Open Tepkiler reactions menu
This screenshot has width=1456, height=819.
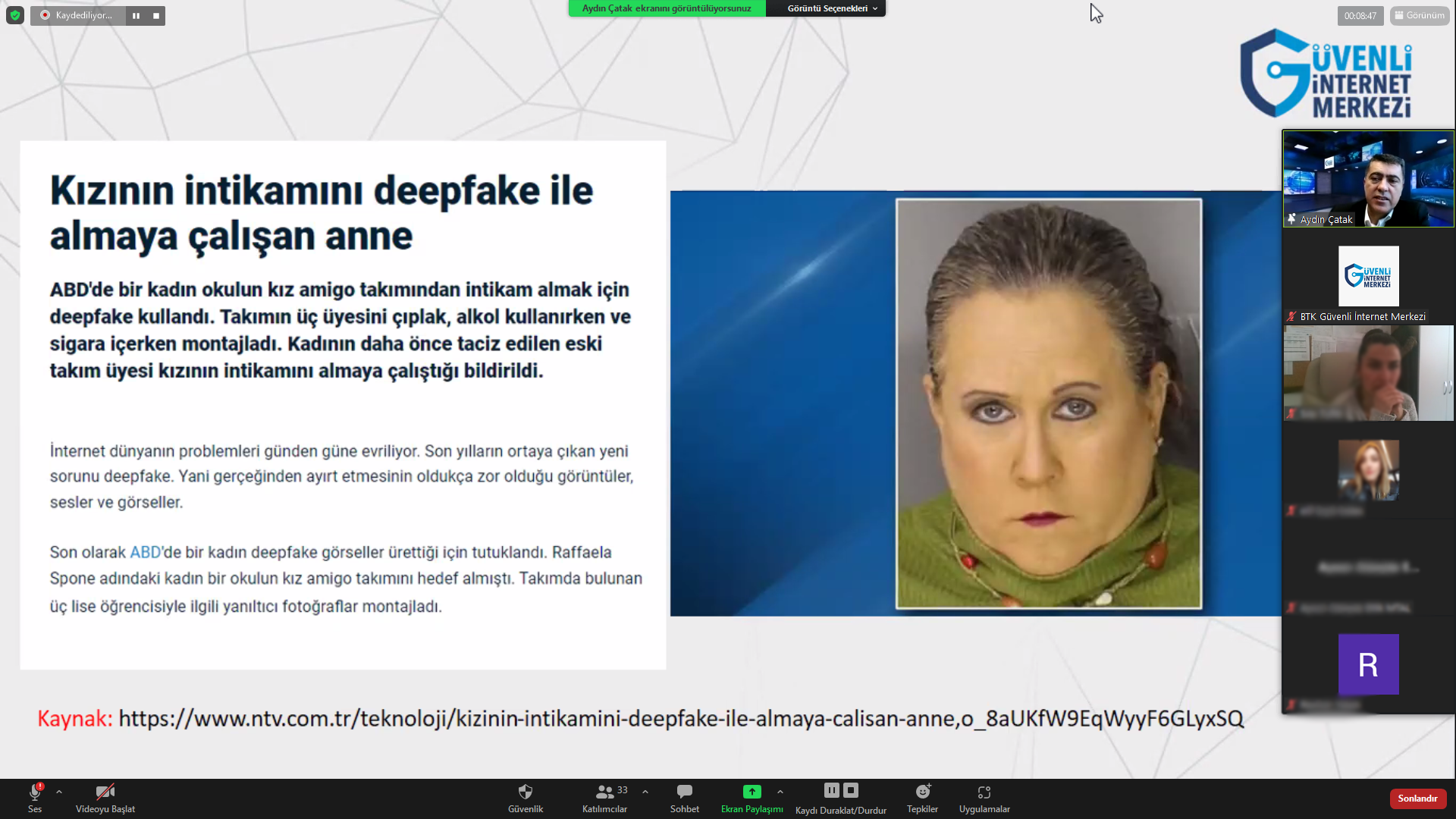click(922, 798)
